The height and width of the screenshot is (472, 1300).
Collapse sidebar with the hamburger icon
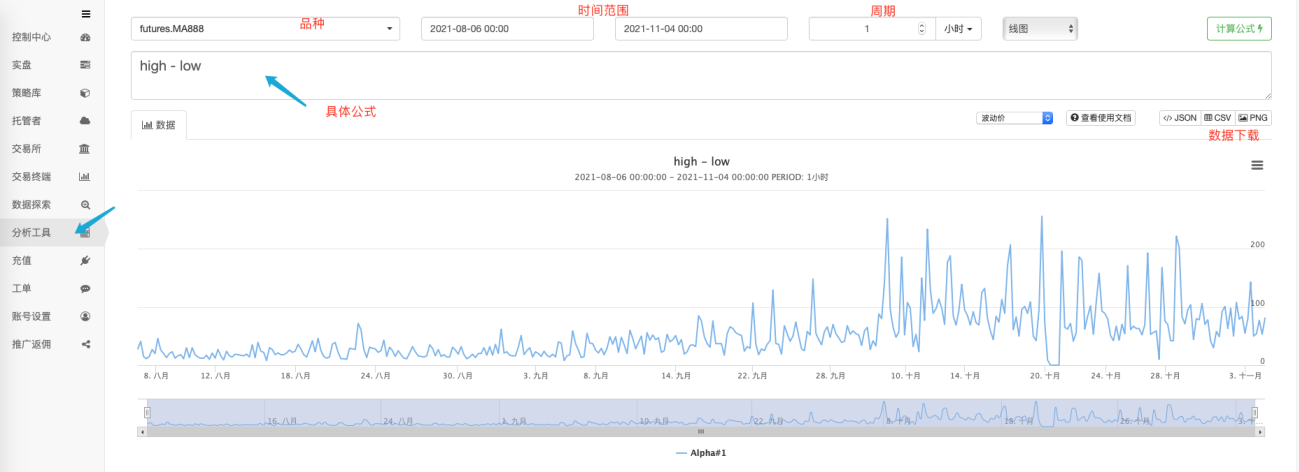85,14
